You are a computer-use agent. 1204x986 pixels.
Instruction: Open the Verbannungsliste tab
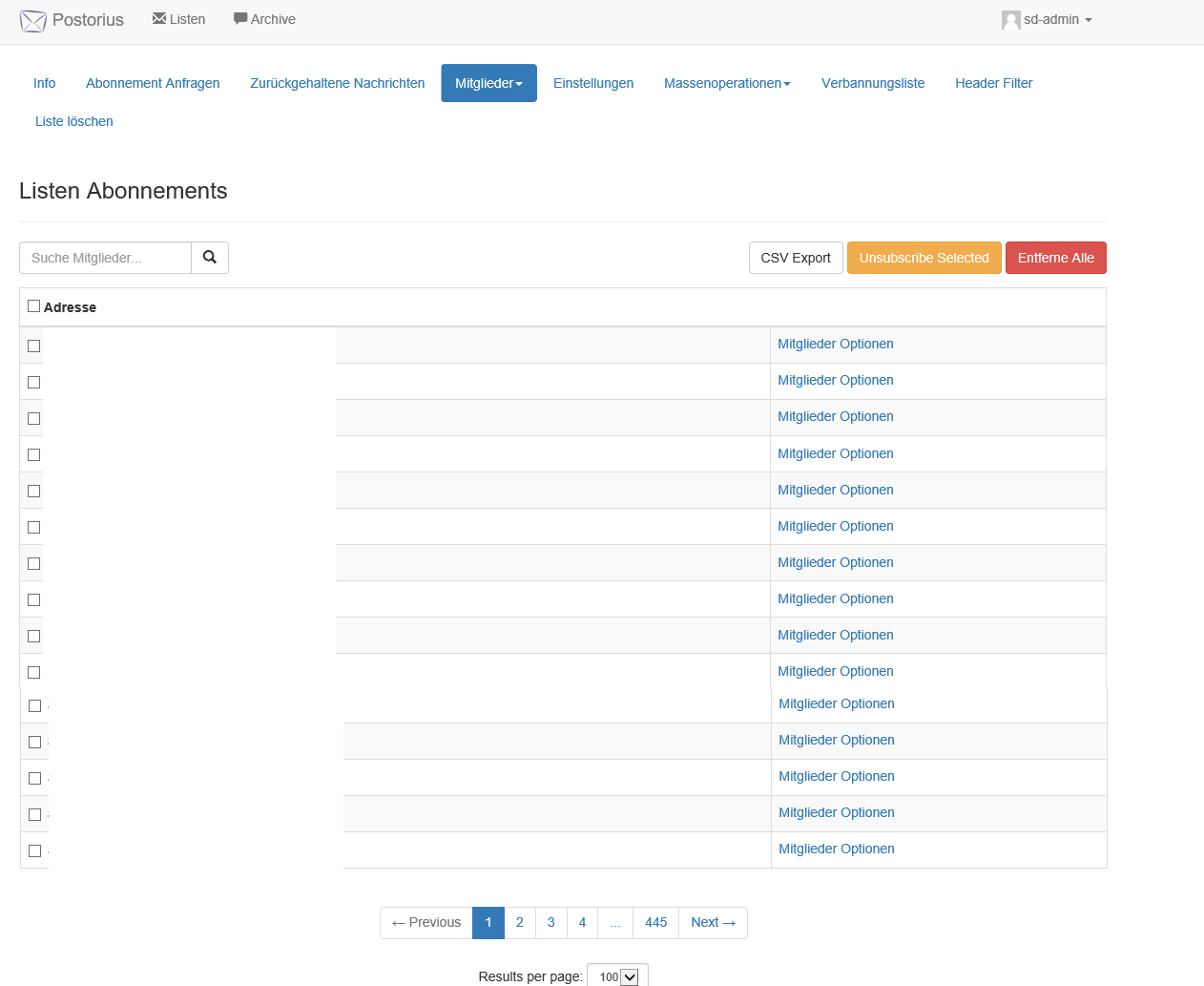[x=873, y=83]
